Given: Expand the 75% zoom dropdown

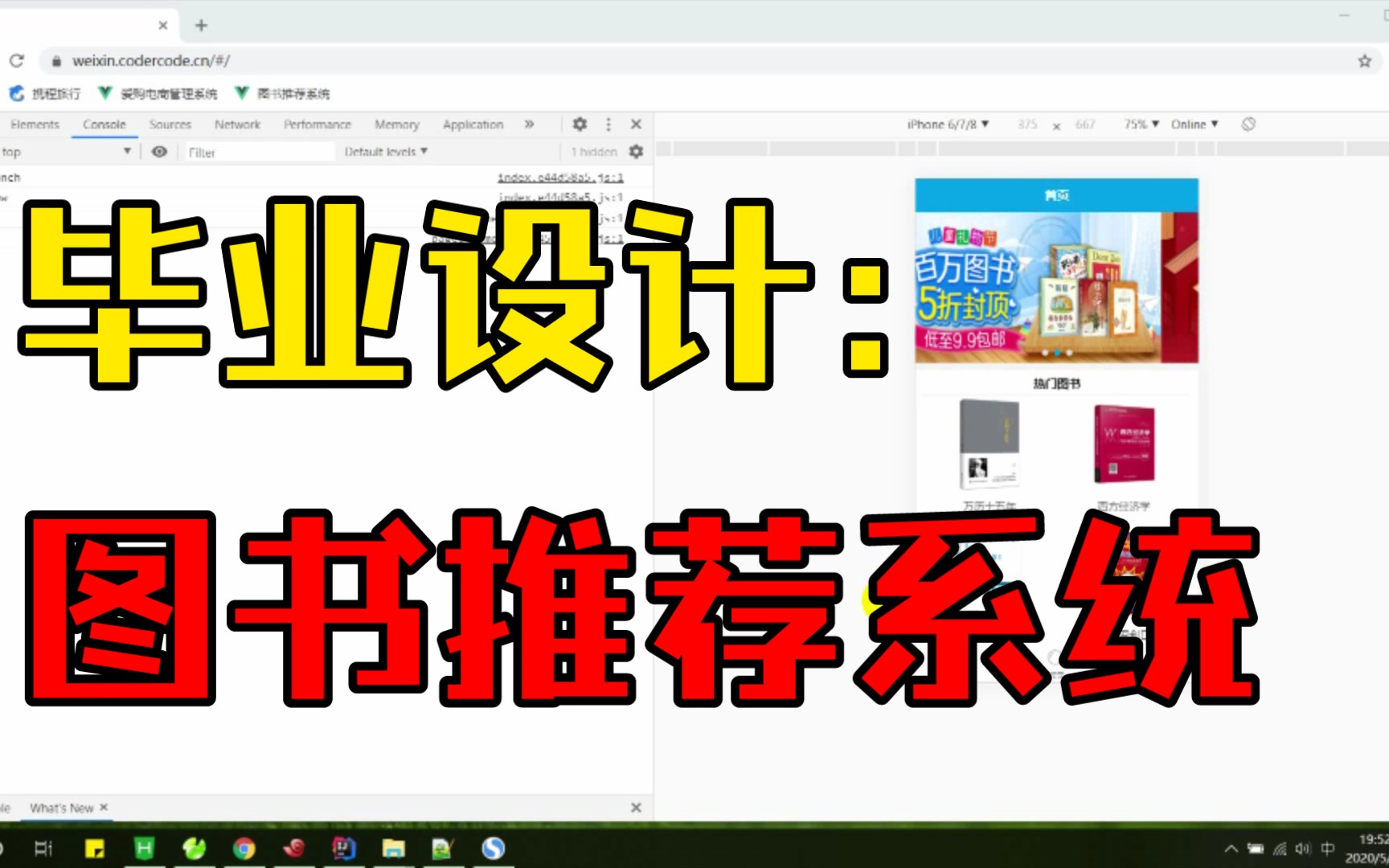Looking at the screenshot, I should [1141, 125].
